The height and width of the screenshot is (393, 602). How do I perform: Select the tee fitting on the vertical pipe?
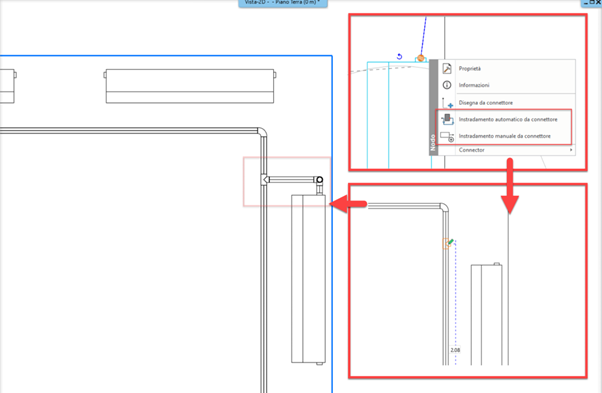pyautogui.click(x=265, y=180)
